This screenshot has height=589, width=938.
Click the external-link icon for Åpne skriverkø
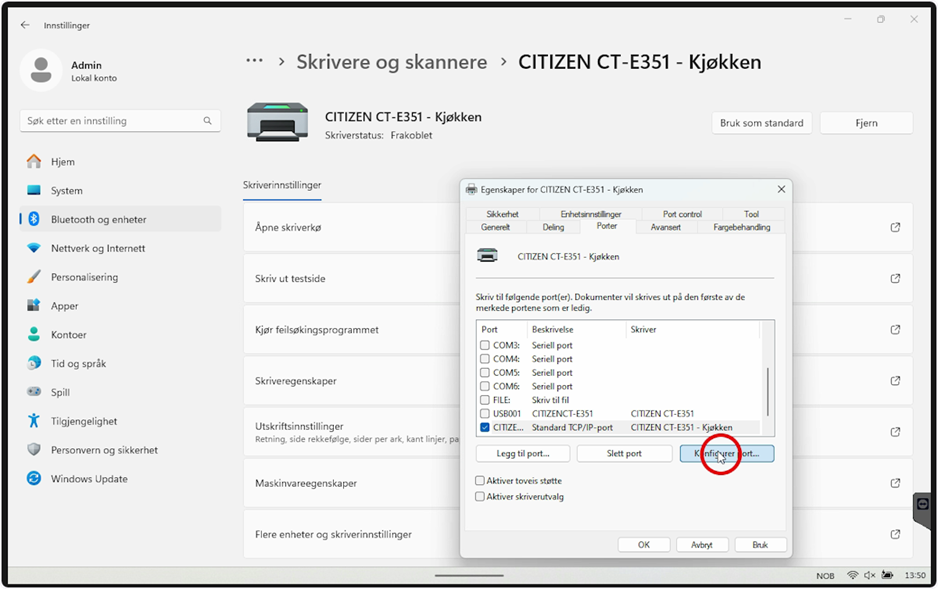(895, 227)
